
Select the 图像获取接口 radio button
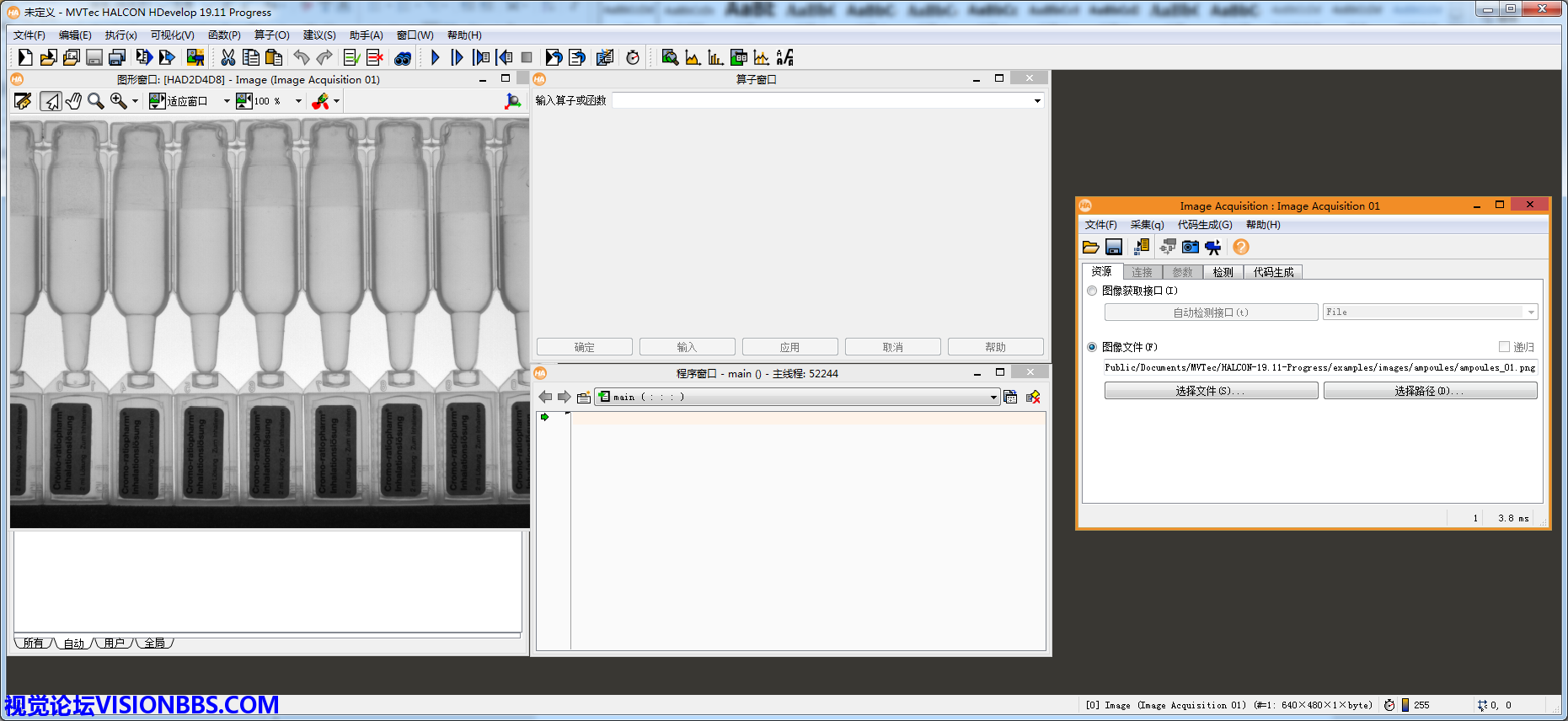coord(1092,291)
